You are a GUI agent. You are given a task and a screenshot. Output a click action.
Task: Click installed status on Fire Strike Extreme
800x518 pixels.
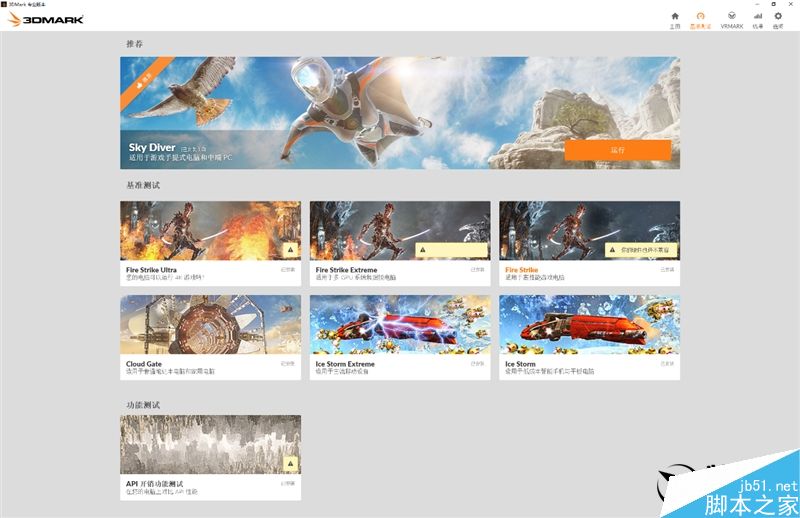(x=478, y=269)
